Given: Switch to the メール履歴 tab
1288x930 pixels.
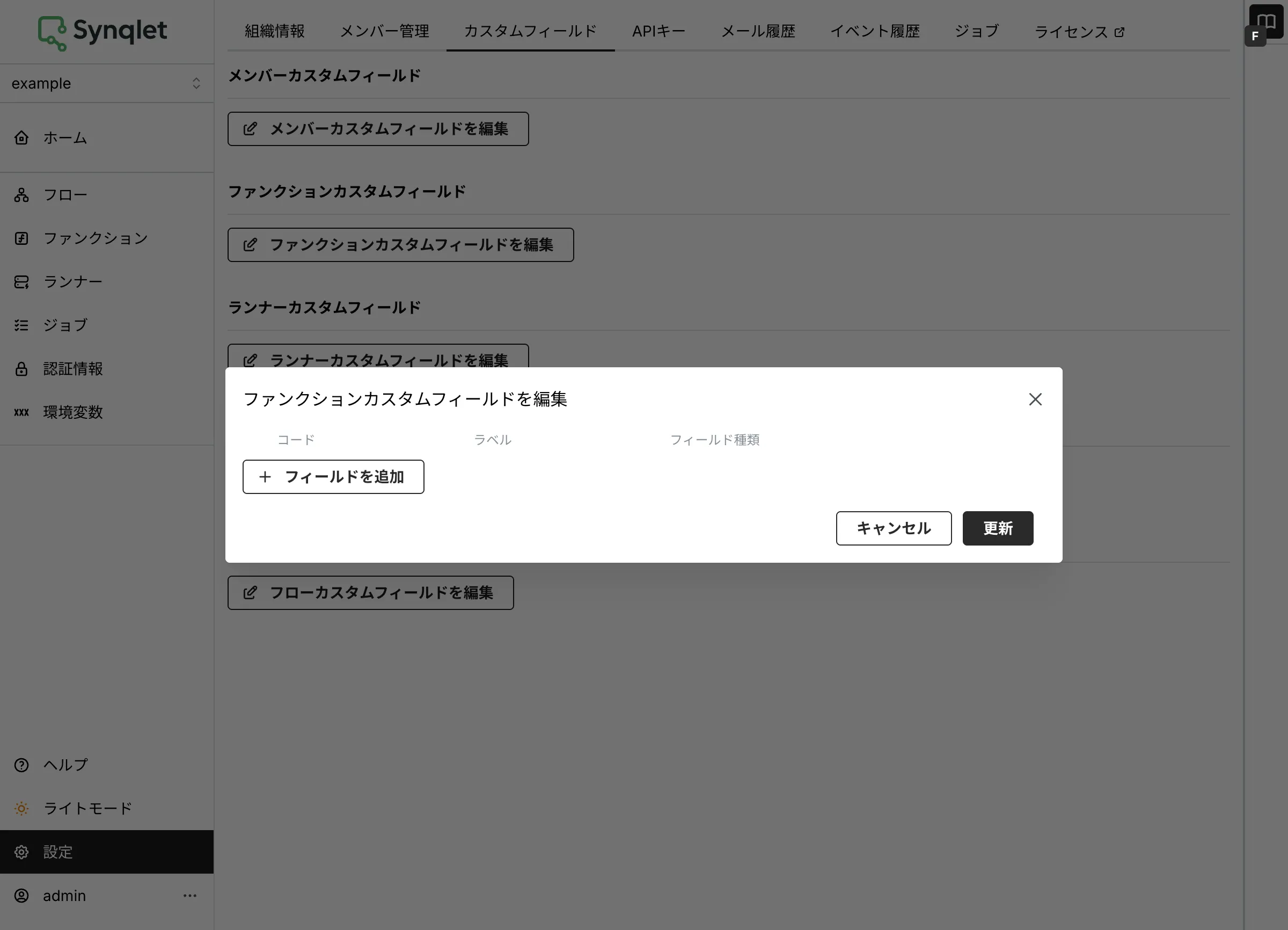Looking at the screenshot, I should coord(758,31).
